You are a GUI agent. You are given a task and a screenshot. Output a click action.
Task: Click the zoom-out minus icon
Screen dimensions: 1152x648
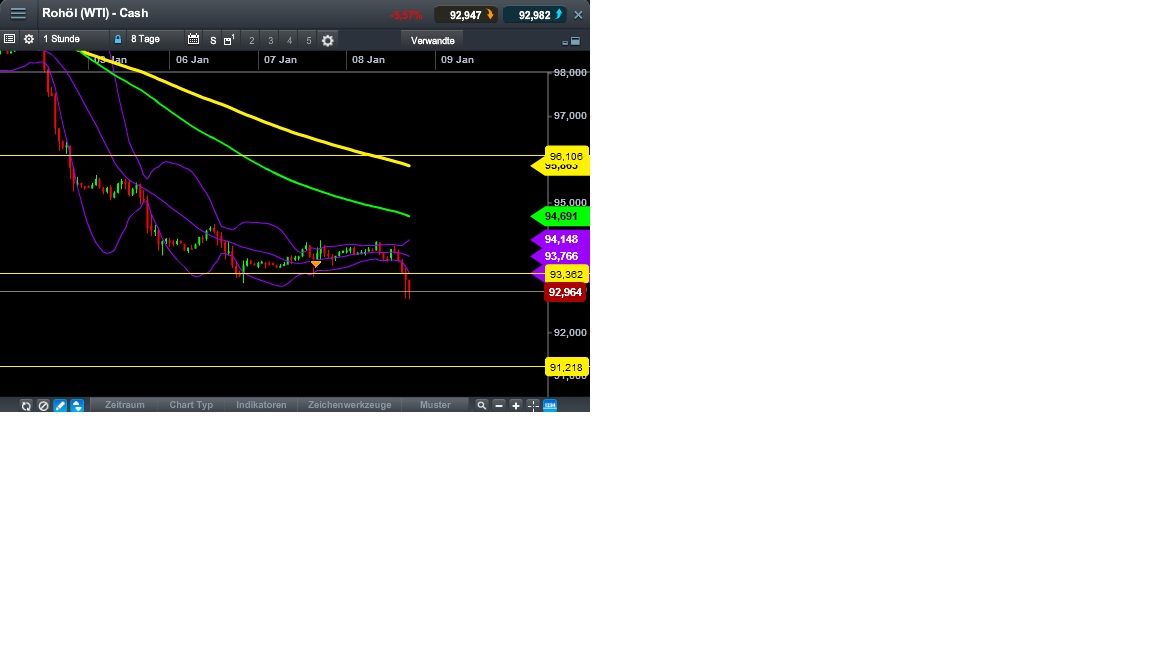click(497, 405)
